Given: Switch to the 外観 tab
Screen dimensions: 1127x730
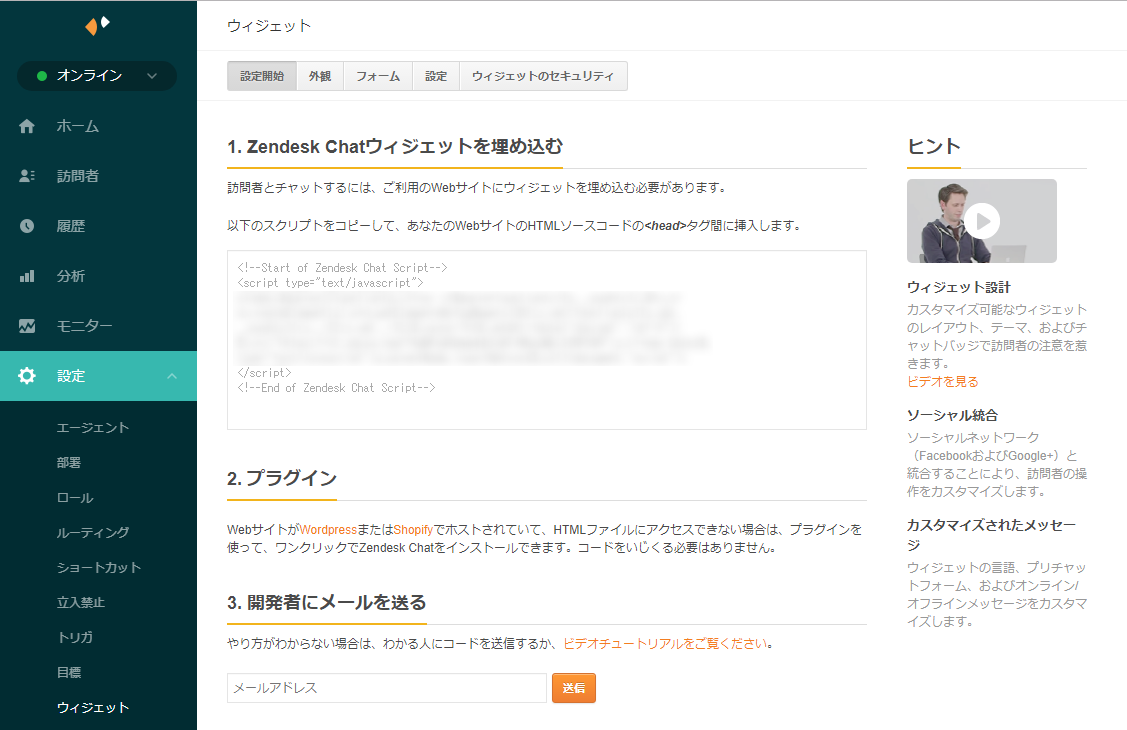Looking at the screenshot, I should [319, 76].
